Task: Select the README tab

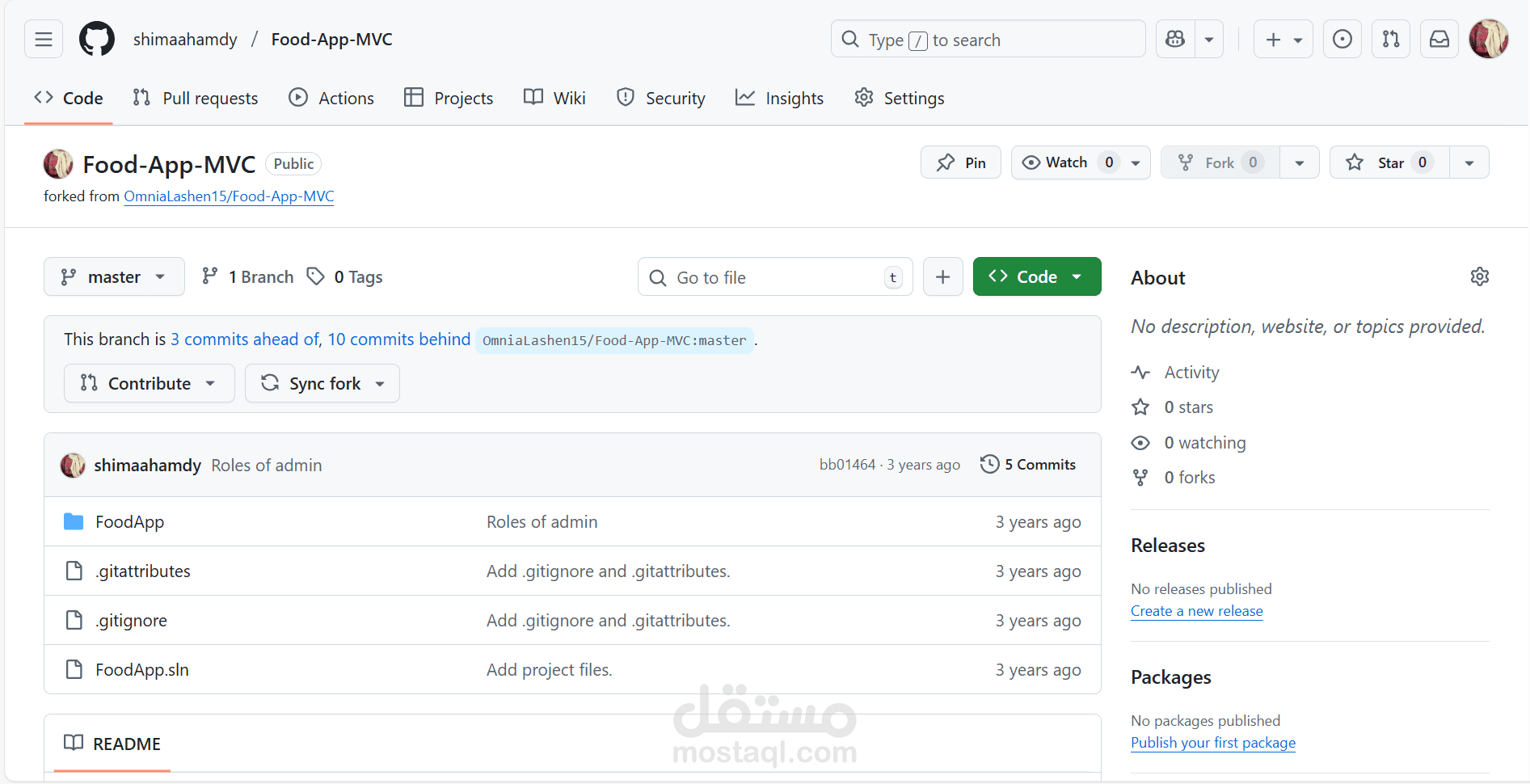Action: pos(112,744)
